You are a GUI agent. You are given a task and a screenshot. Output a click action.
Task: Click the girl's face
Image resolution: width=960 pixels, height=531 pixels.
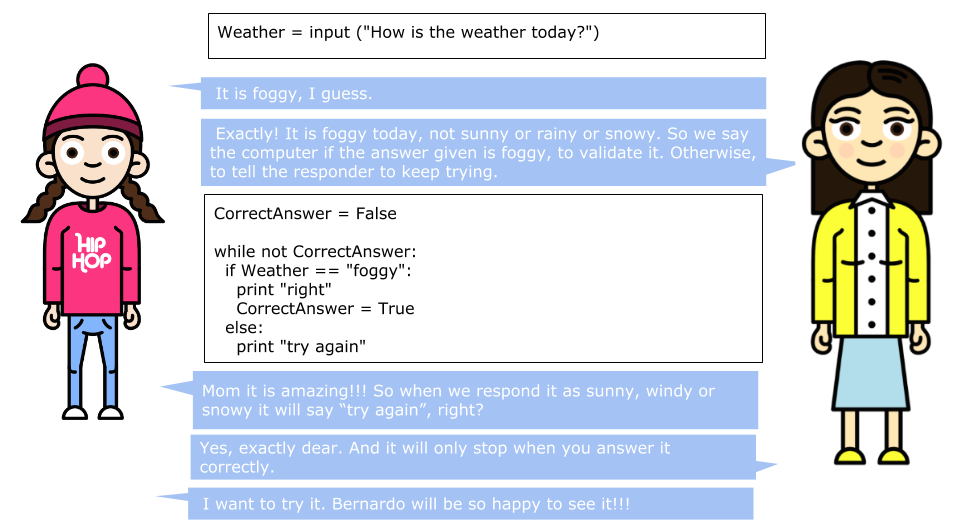coord(92,162)
